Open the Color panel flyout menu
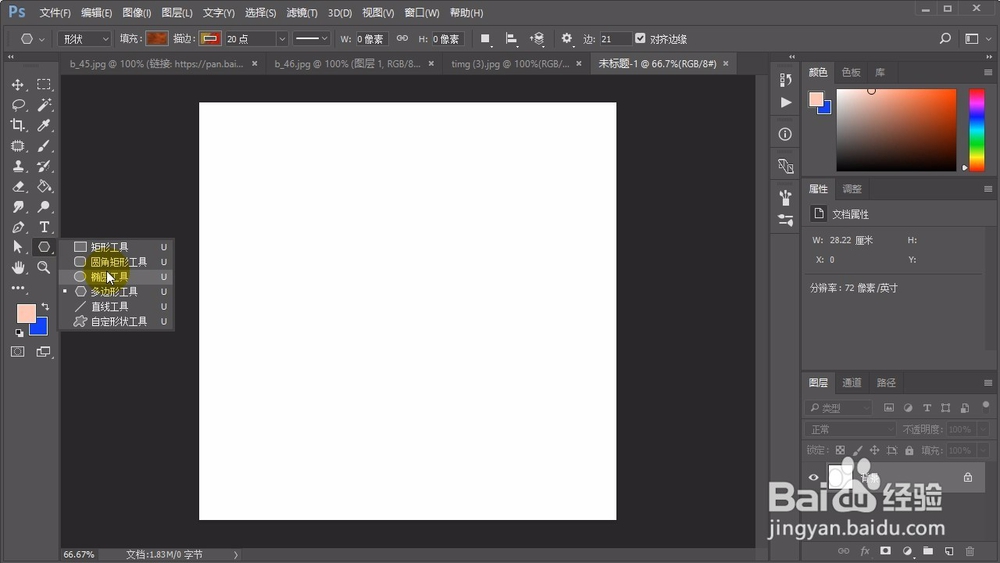The image size is (1000, 563). coord(988,72)
